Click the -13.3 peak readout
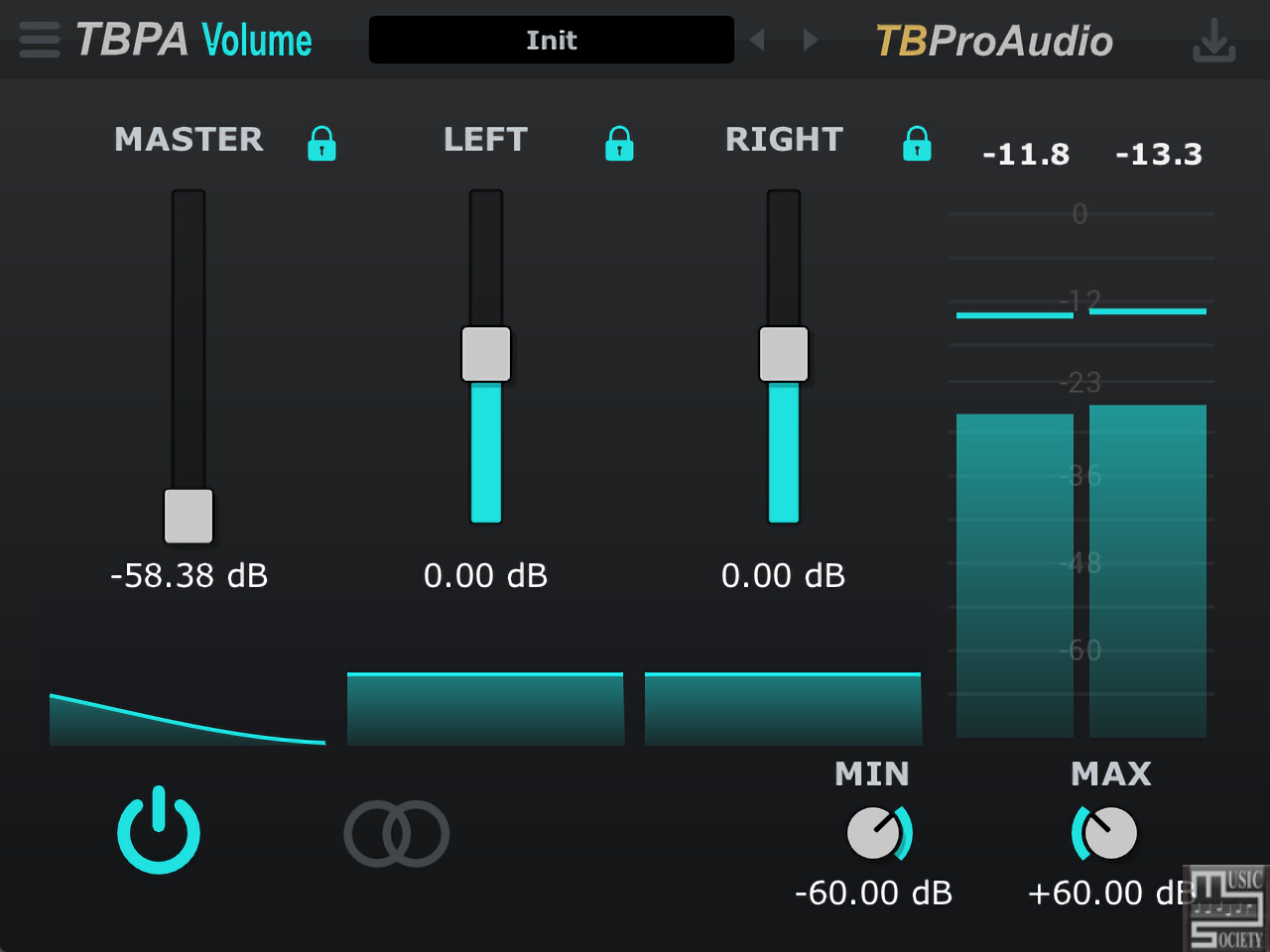The width and height of the screenshot is (1270, 952). point(1159,154)
